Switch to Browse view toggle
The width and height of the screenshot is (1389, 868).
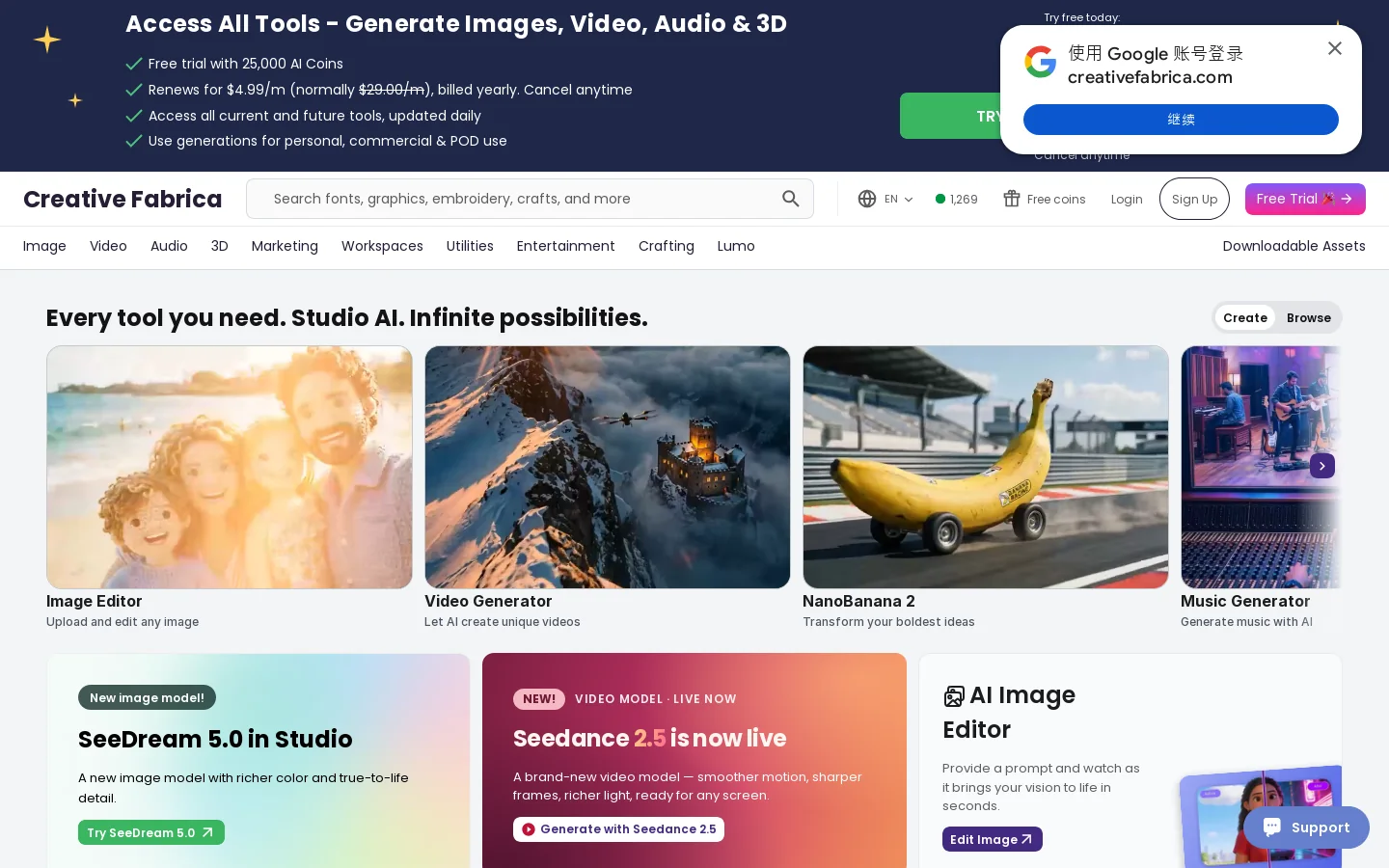1309,318
